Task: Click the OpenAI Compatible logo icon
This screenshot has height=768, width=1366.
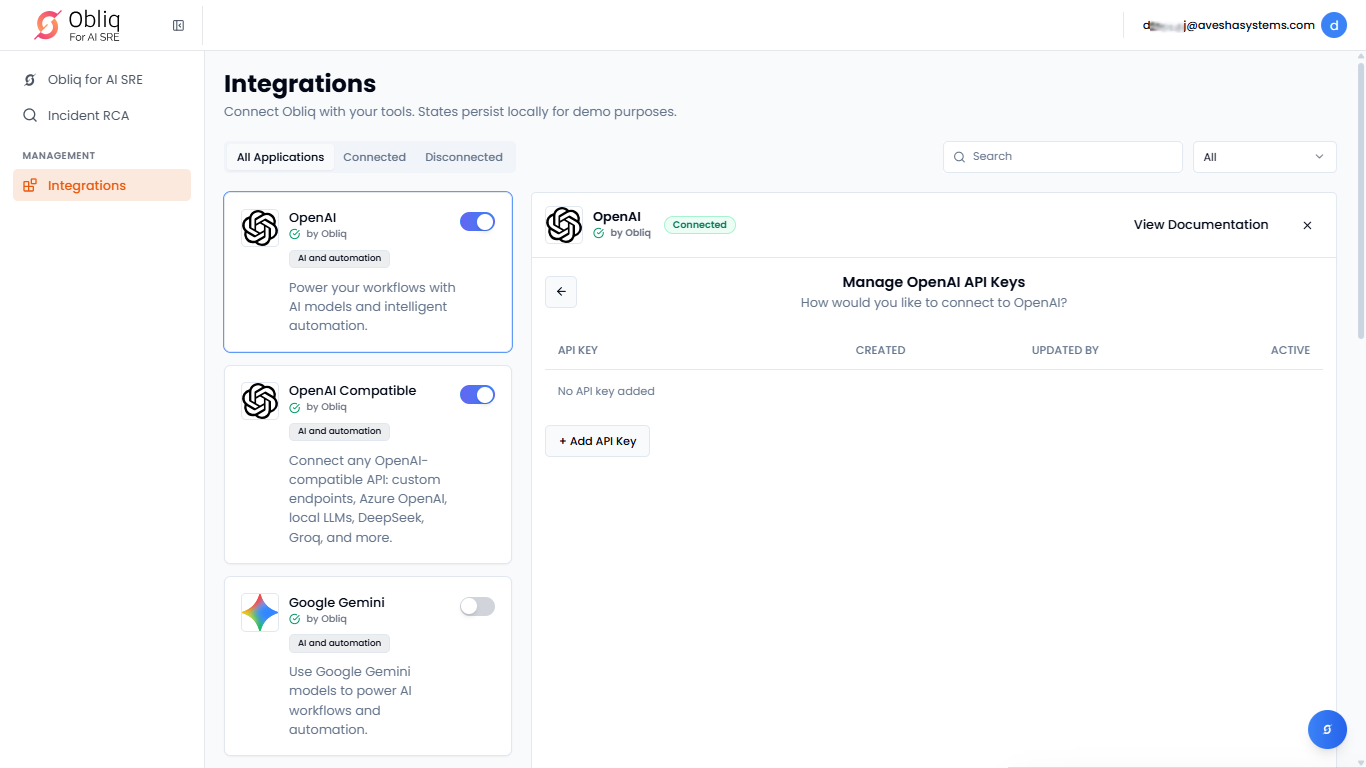Action: pos(260,401)
